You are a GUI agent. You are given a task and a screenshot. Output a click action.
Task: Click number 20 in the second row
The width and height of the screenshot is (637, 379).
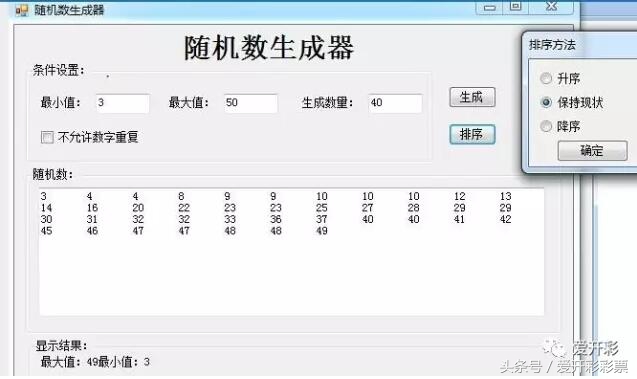pos(138,208)
